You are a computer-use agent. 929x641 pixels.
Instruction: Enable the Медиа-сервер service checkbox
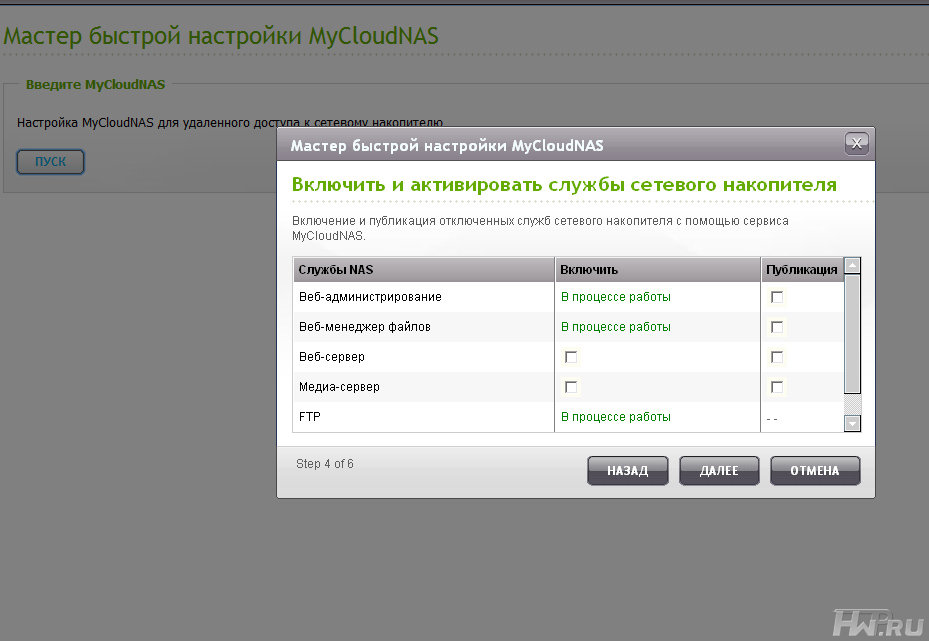(571, 387)
